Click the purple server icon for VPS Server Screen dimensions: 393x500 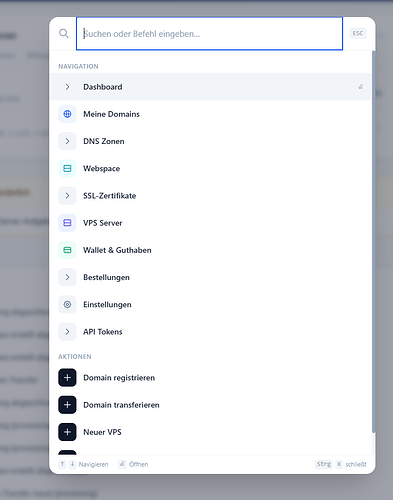(x=67, y=223)
